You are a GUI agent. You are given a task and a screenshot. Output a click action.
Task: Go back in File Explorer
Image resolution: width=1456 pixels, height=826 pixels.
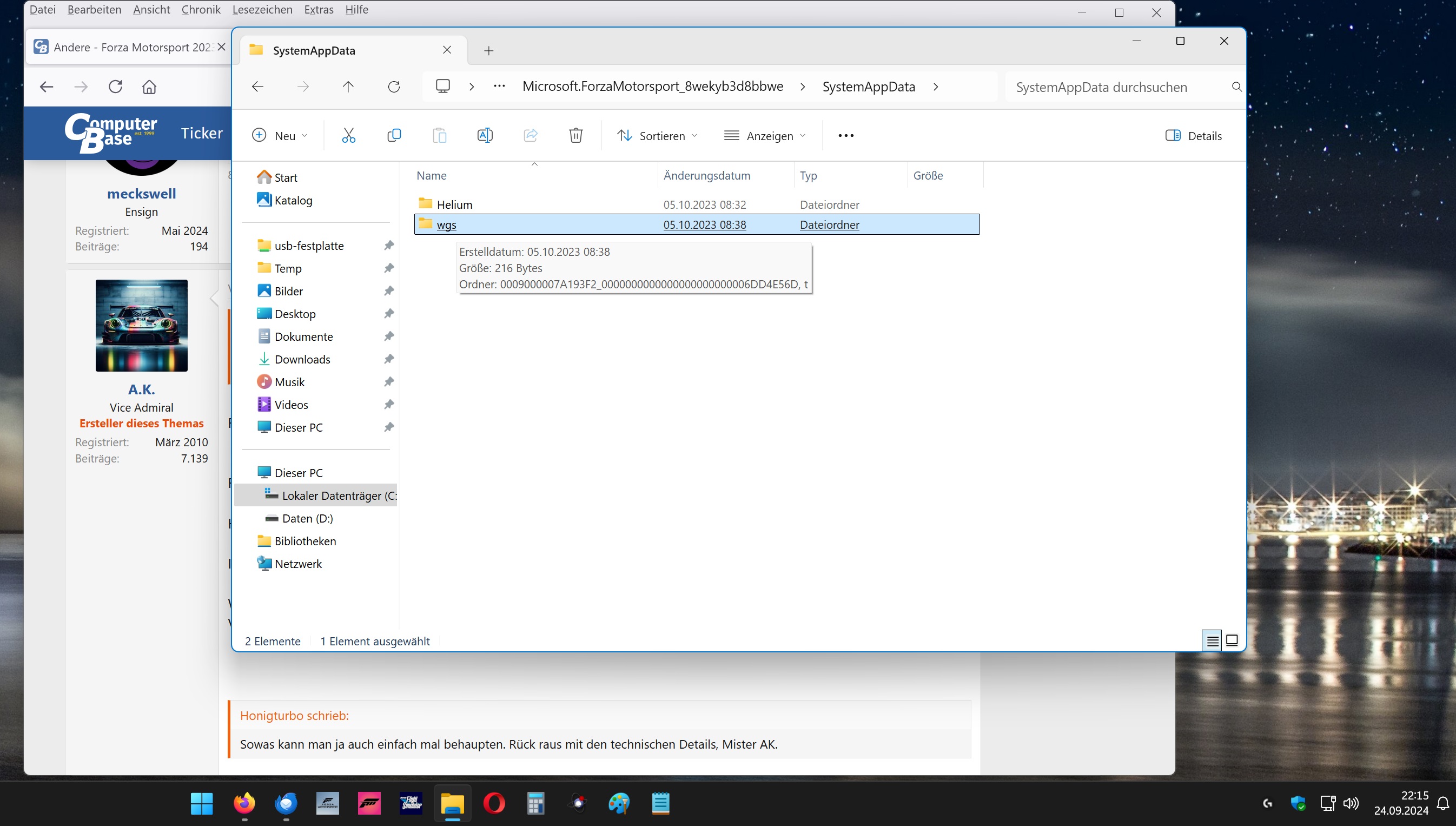pos(257,87)
